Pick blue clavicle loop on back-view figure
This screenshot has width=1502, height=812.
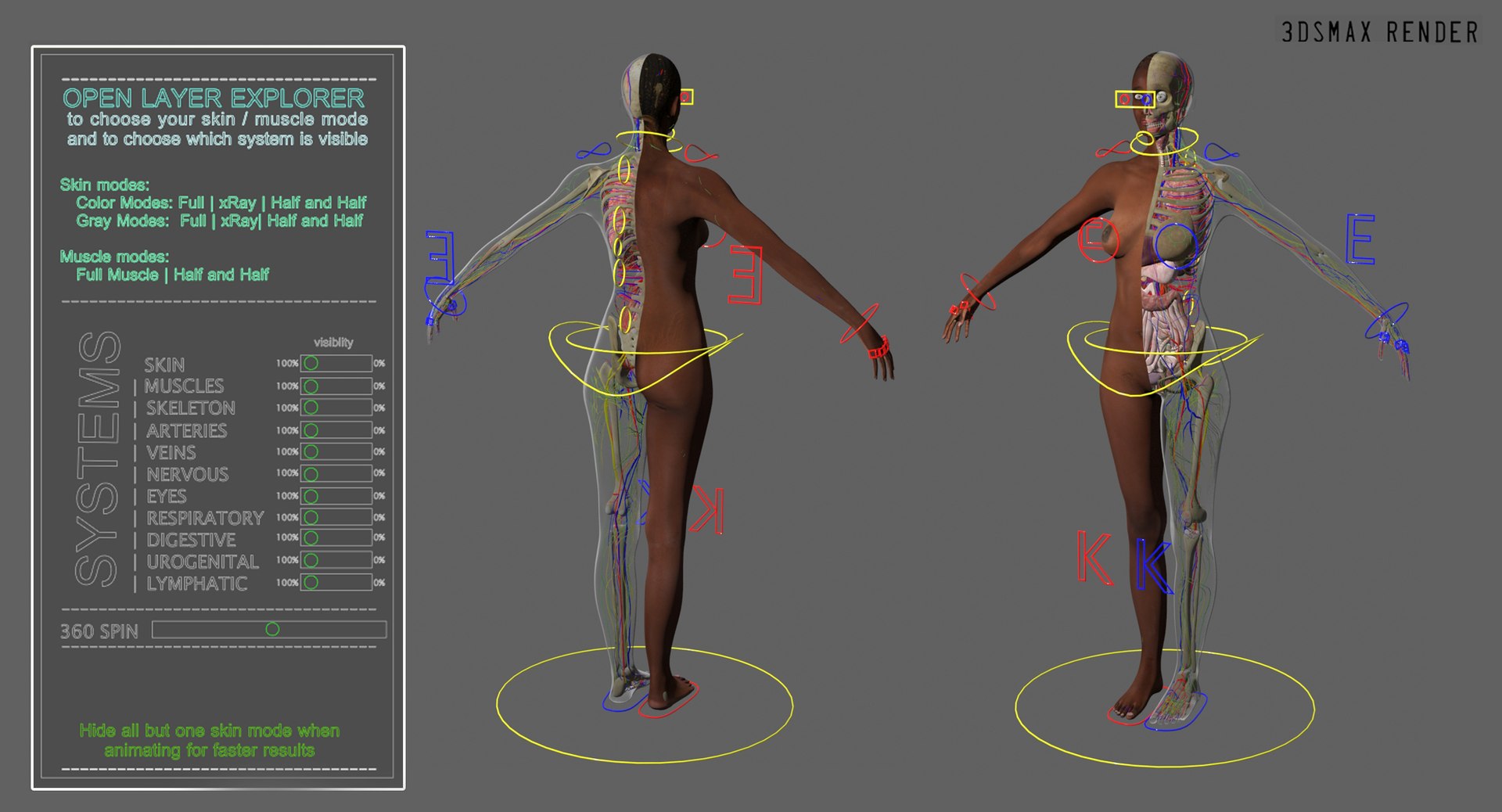coord(593,151)
